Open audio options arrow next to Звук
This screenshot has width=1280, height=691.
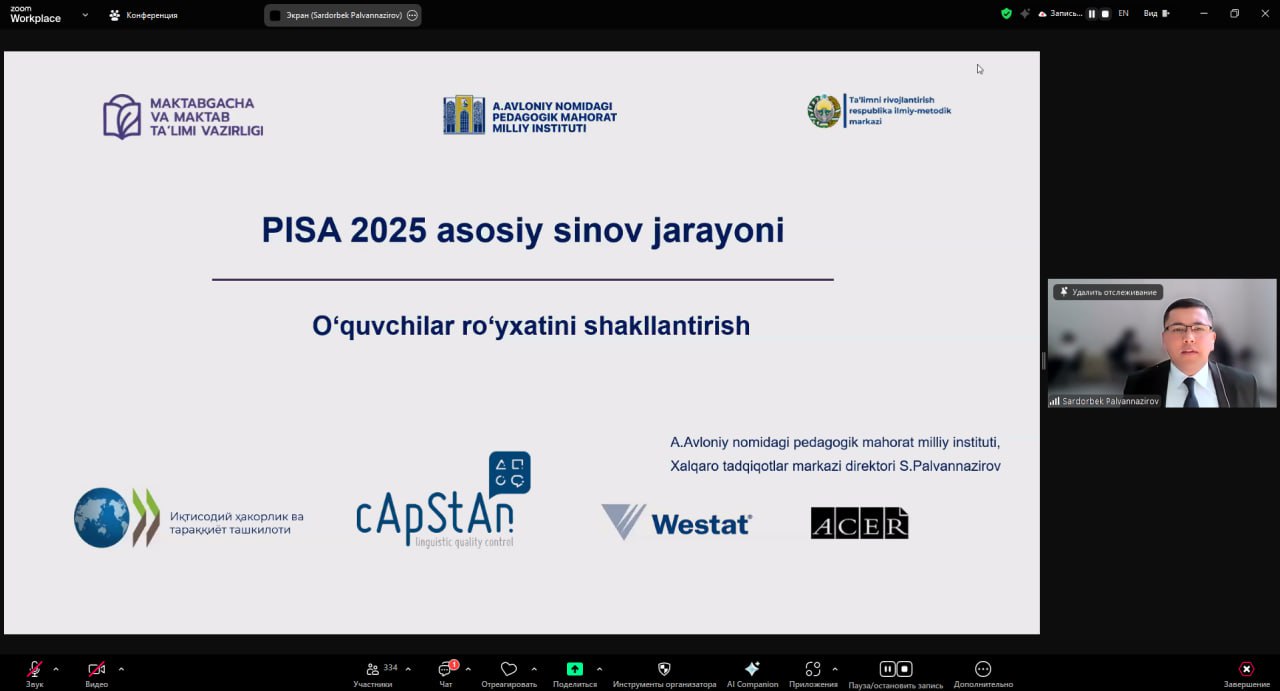pyautogui.click(x=56, y=669)
